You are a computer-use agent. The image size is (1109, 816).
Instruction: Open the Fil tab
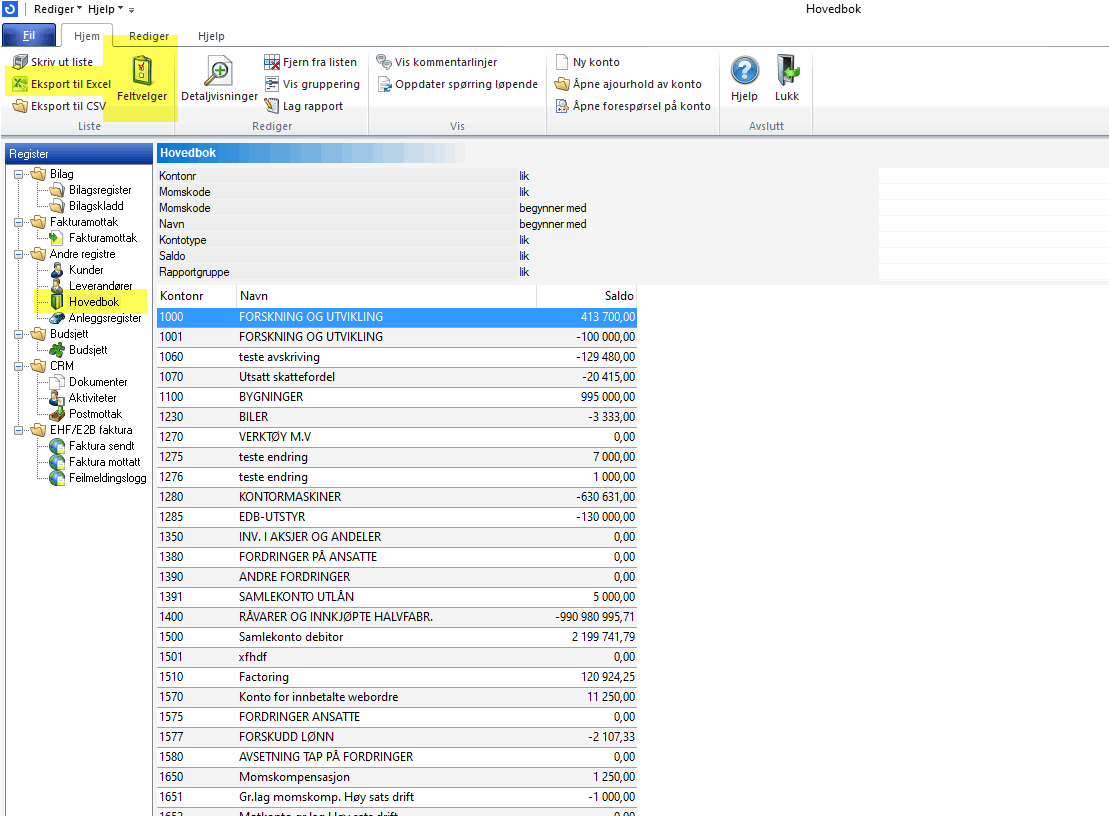[29, 36]
